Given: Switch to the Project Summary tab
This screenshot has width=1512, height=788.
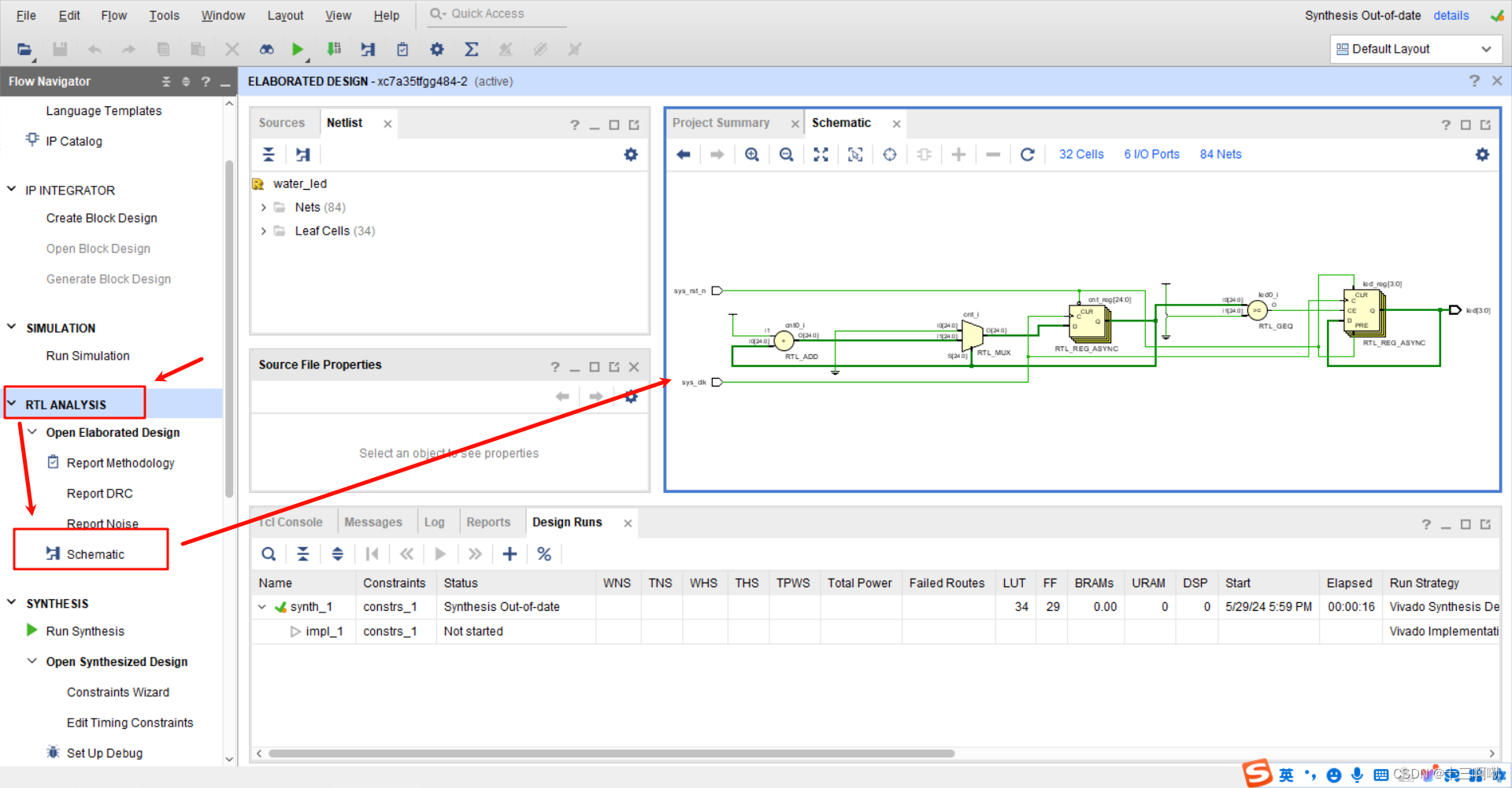Looking at the screenshot, I should pyautogui.click(x=721, y=123).
